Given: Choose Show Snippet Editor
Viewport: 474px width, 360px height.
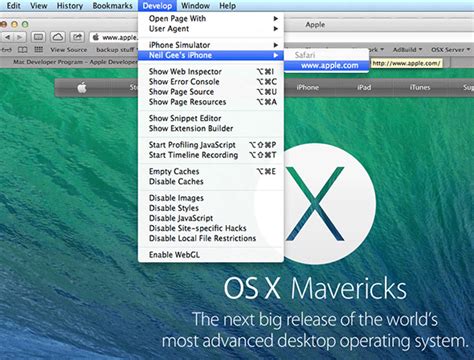Looking at the screenshot, I should click(x=211, y=118).
